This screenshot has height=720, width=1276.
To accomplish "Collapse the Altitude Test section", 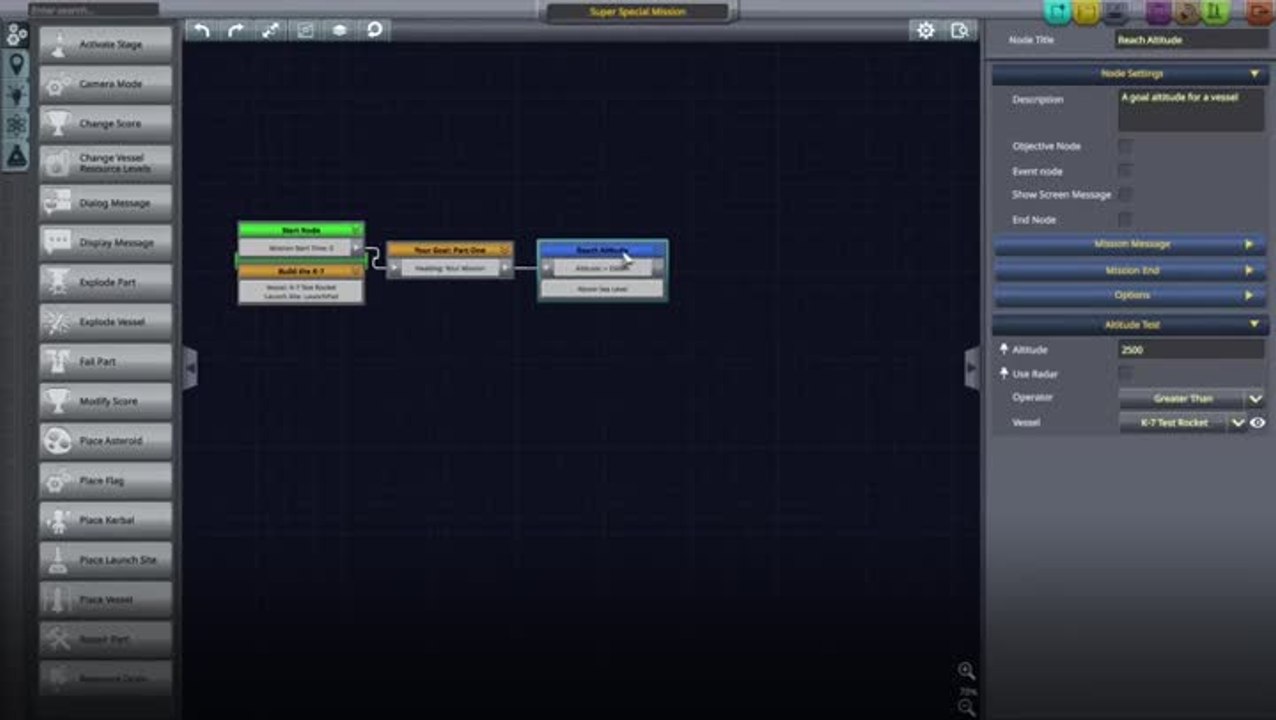I will (1130, 325).
